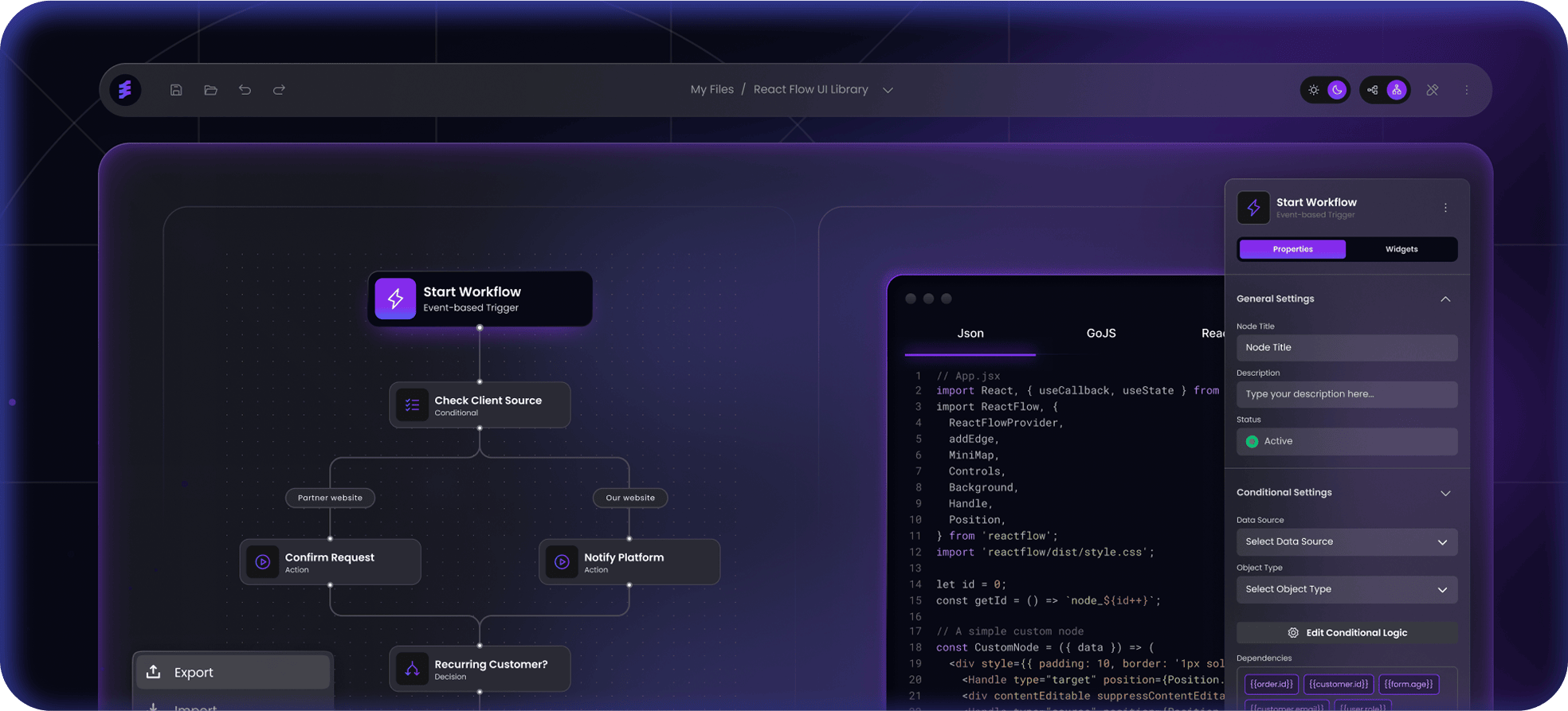Click the green Active status indicator dot
Viewport: 1568px width, 711px height.
1252,441
